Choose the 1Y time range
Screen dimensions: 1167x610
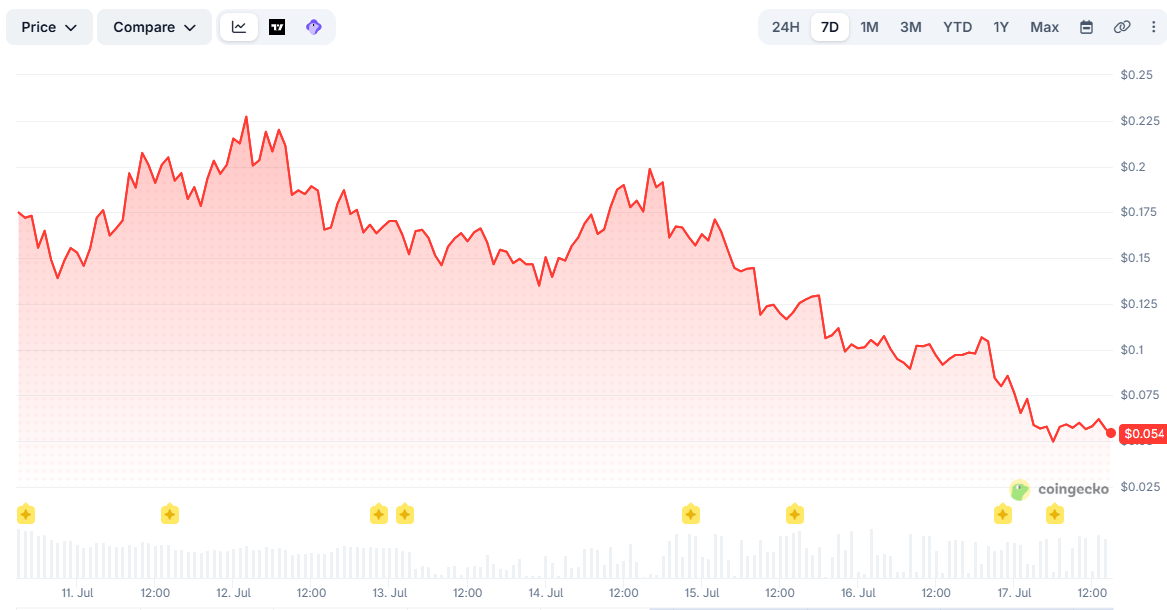pyautogui.click(x=1001, y=28)
